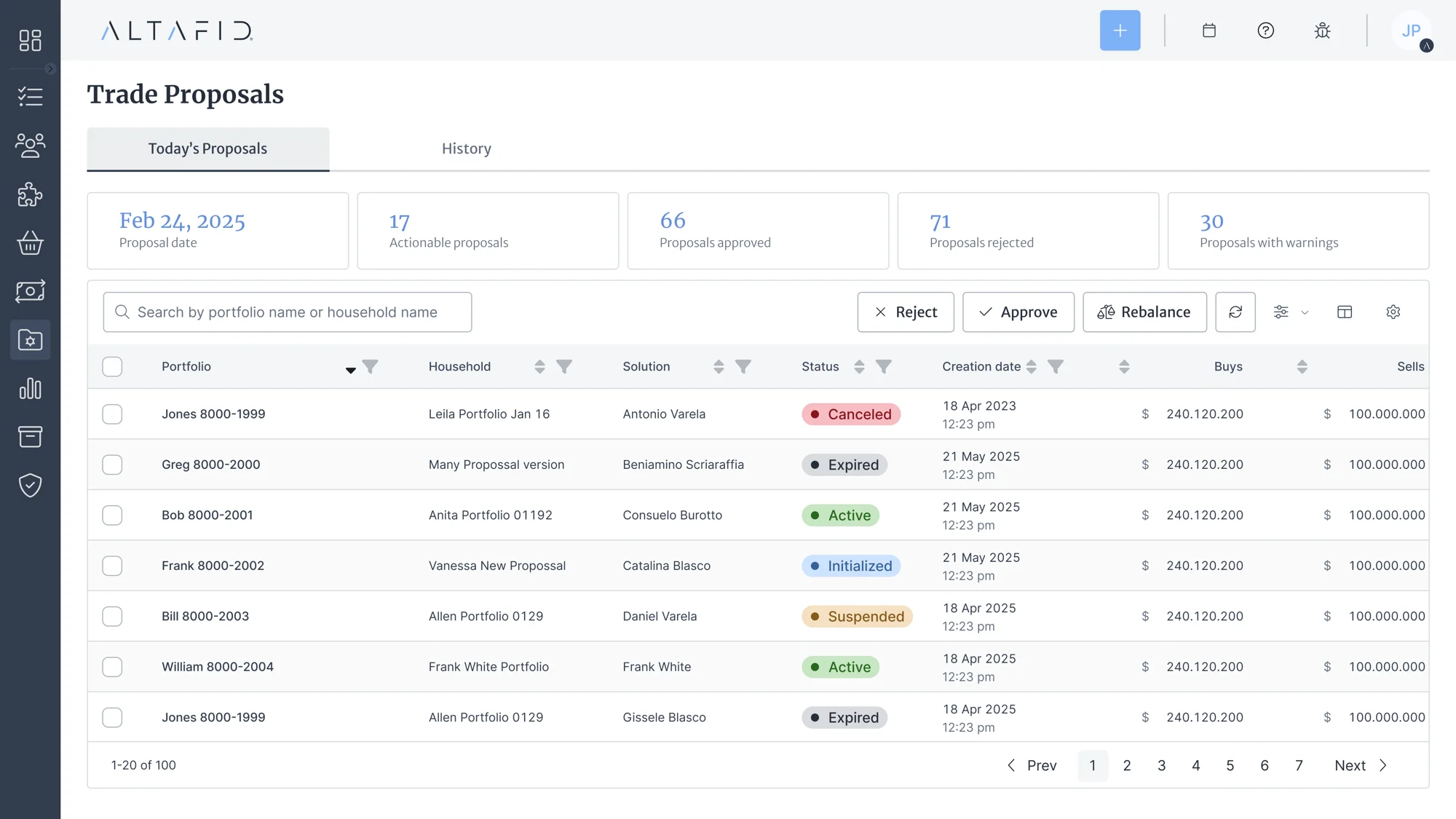Select the Jones 8000-1999 first row checkbox

click(112, 414)
